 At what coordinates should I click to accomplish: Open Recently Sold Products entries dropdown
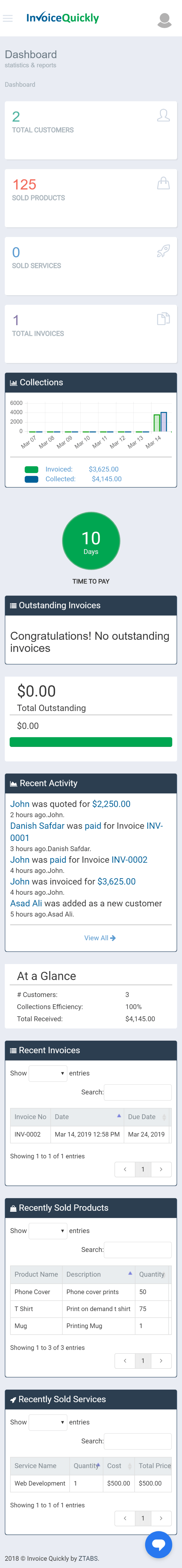[48, 1231]
